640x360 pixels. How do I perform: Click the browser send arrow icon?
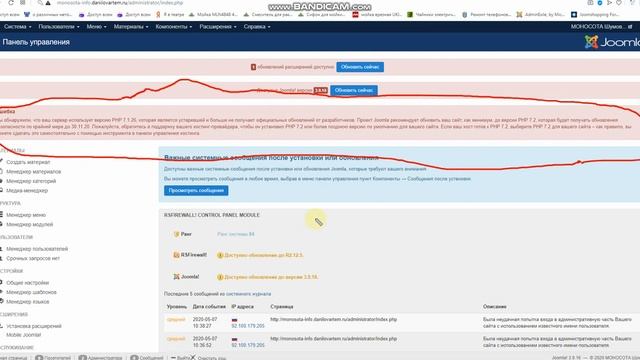pyautogui.click(x=609, y=2)
